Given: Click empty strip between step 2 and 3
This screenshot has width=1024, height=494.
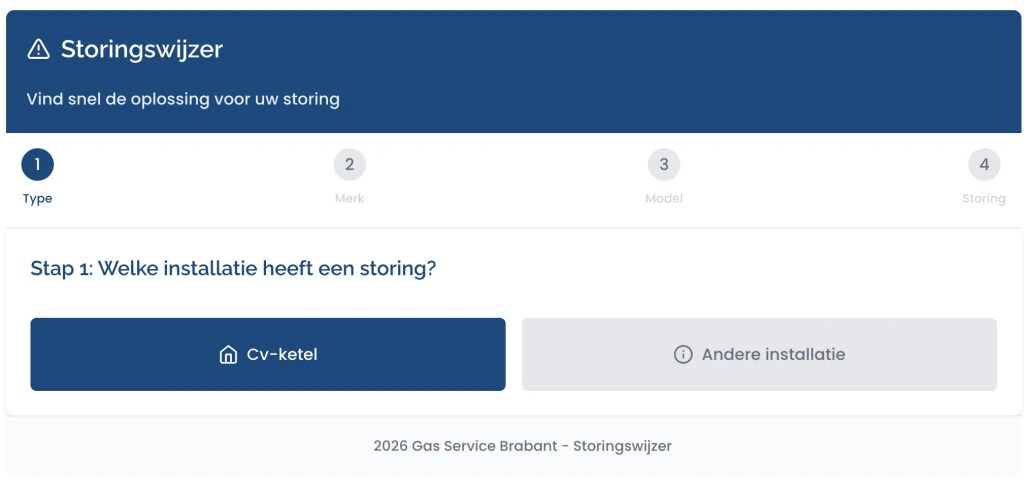Looking at the screenshot, I should point(506,178).
